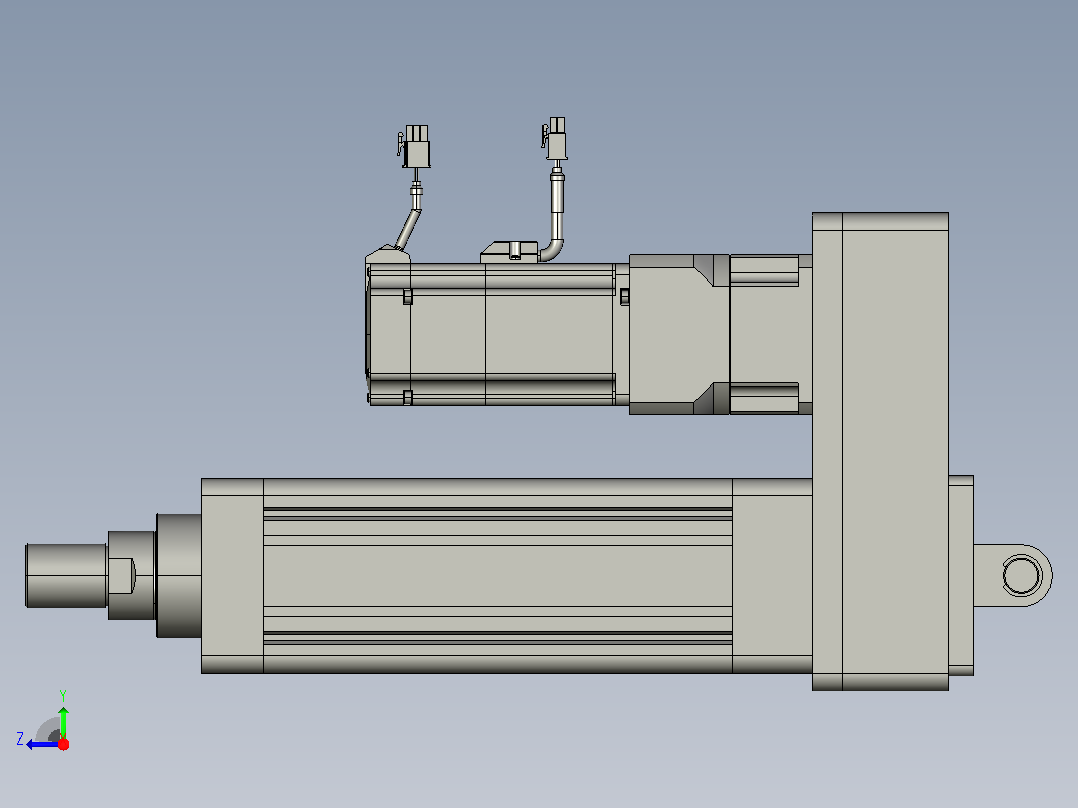1078x808 pixels.
Task: Click the rear mounting plate behind the housing
Action: click(x=961, y=576)
